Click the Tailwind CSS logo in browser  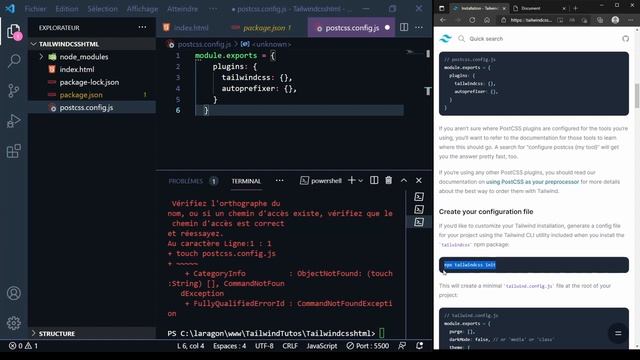coord(445,39)
